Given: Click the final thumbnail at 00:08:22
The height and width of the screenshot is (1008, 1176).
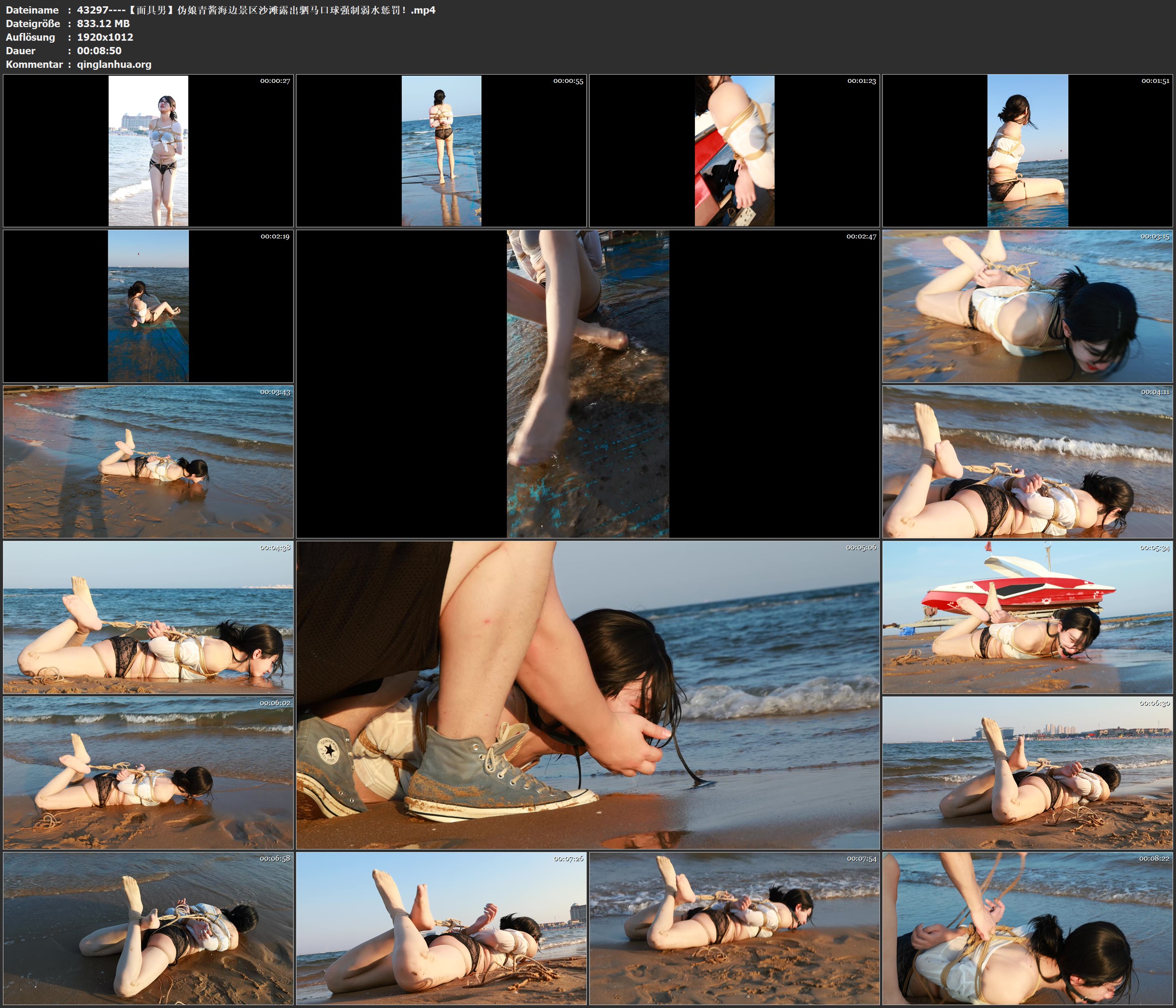Looking at the screenshot, I should tap(1027, 928).
